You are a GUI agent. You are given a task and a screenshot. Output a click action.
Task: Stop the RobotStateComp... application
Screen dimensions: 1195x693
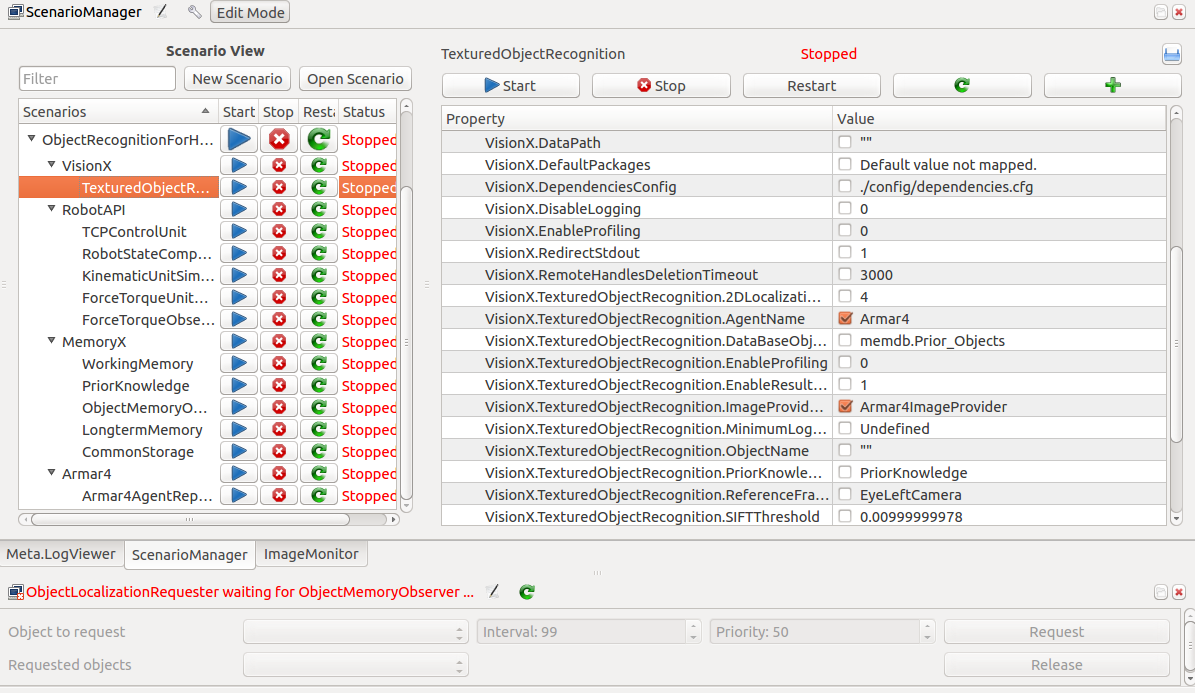pos(279,254)
